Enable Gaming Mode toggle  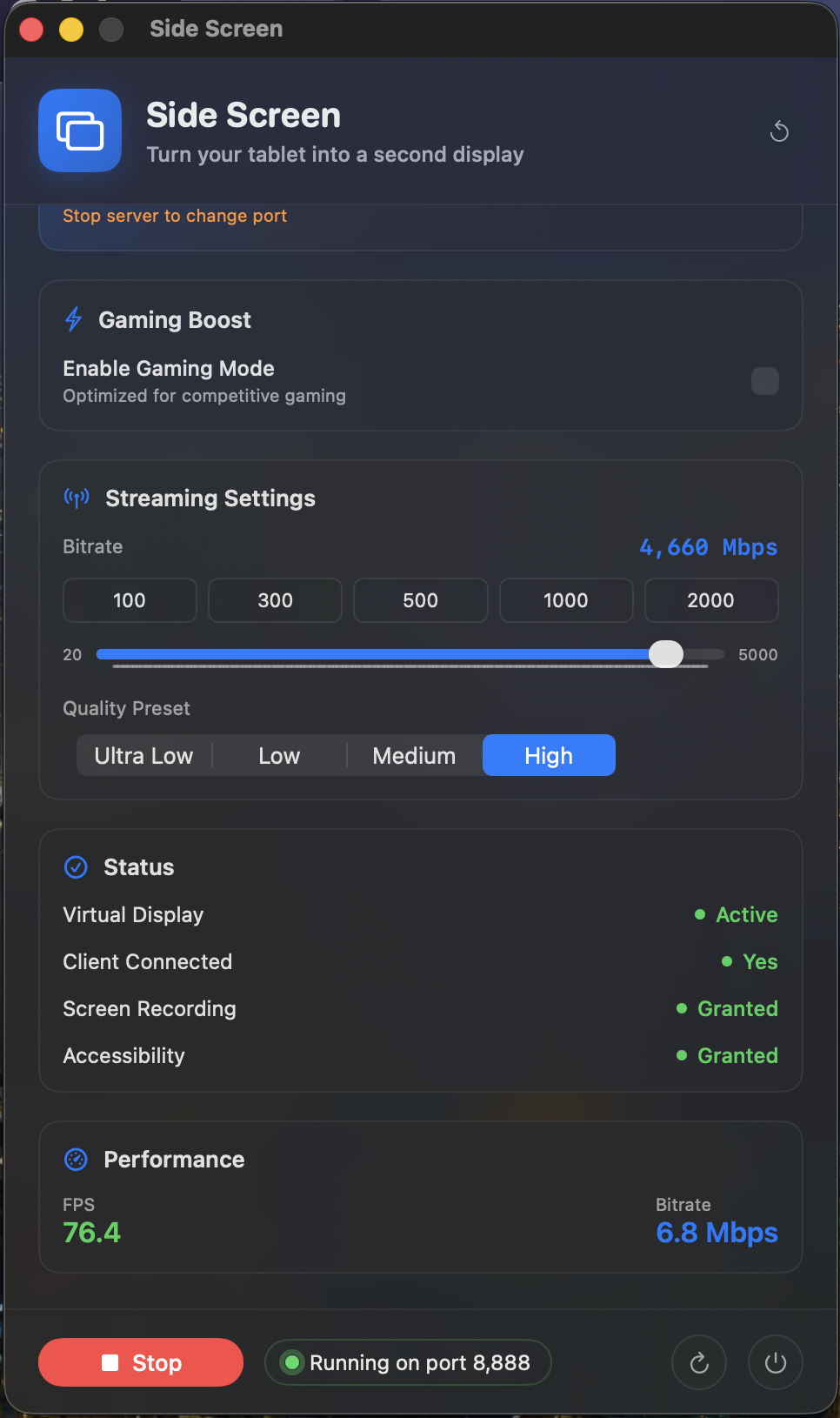764,381
